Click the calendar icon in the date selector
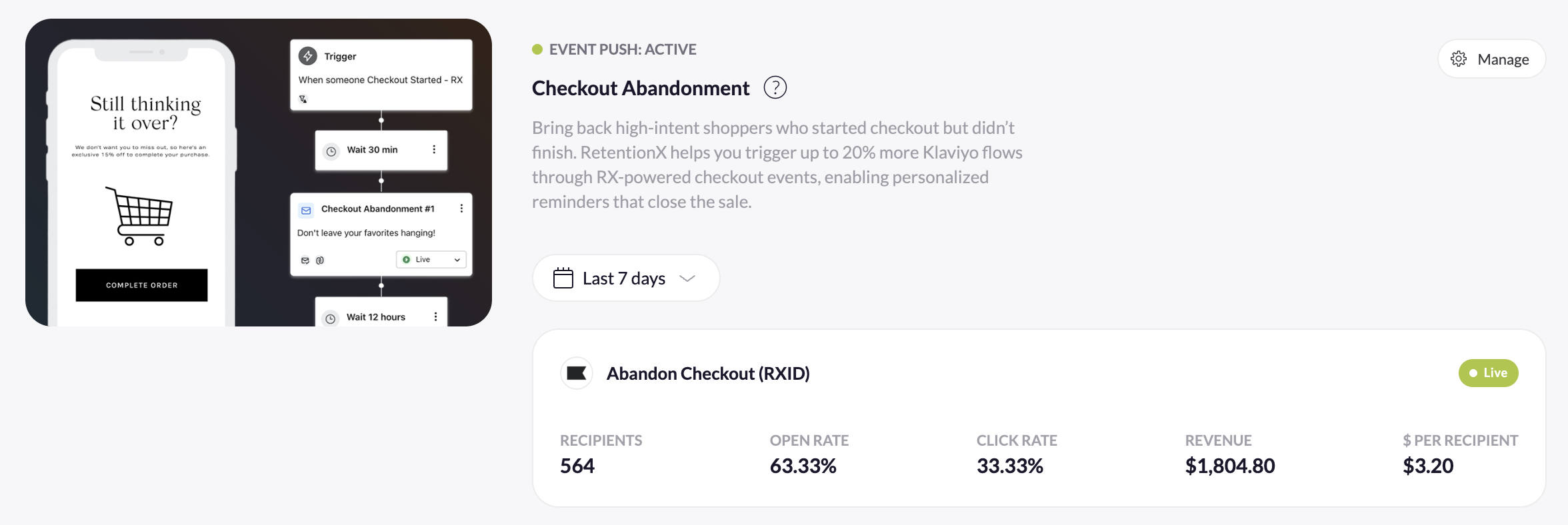 (562, 278)
